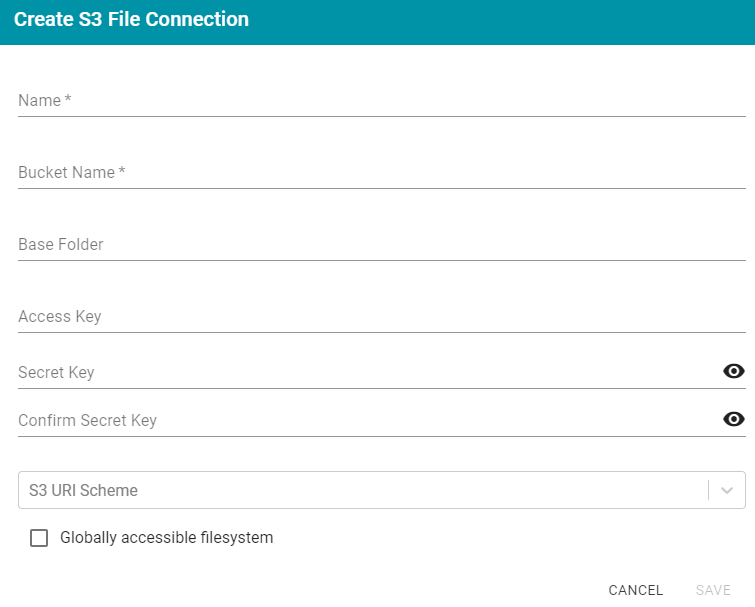This screenshot has width=755, height=607.
Task: Click the asterisk beside Bucket Name label
Action: click(122, 170)
